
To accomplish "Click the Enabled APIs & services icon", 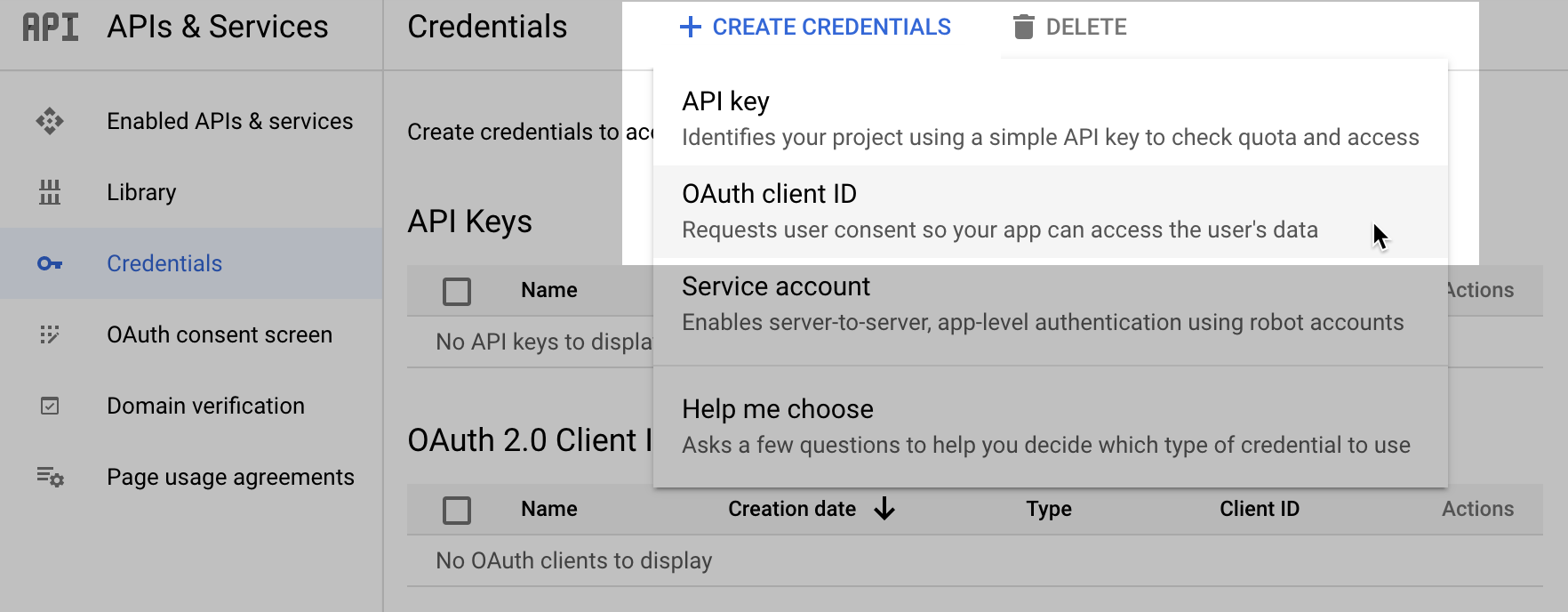I will [x=50, y=121].
